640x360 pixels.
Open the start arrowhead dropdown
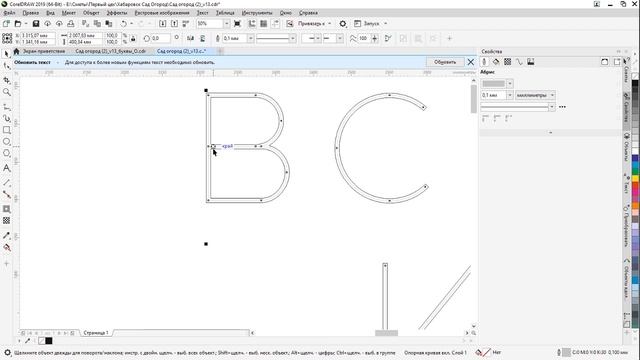point(318,38)
